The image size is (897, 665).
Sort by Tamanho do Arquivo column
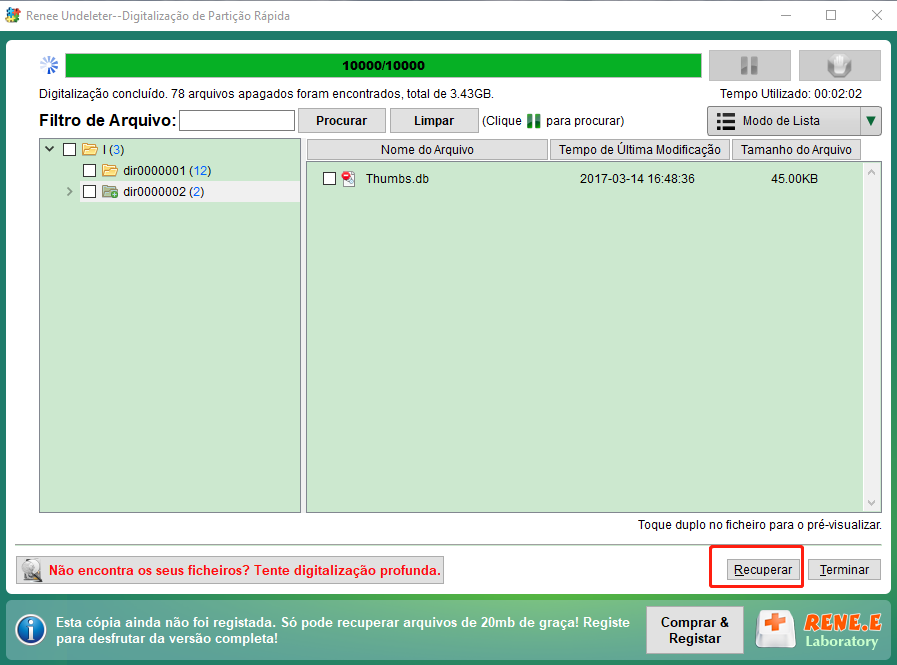[x=796, y=149]
